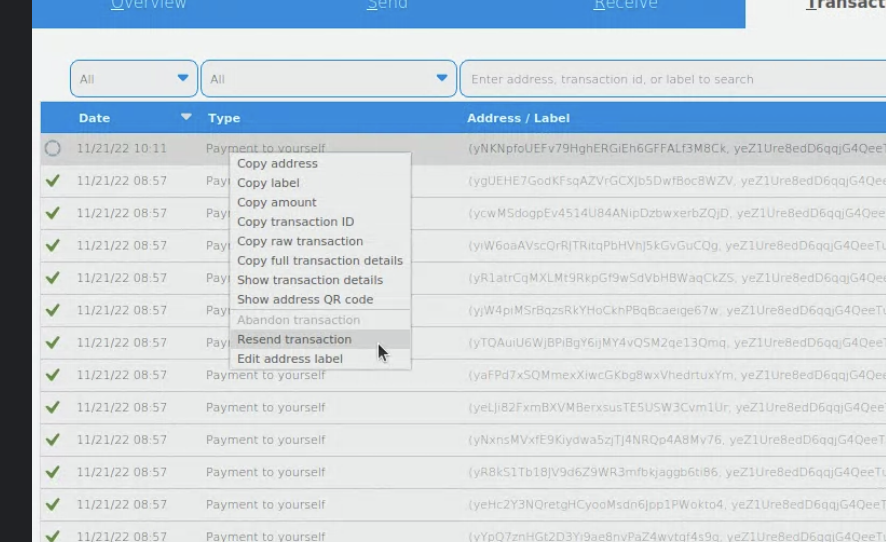886x542 pixels.
Task: Go to the Overview tab
Action: 148,5
